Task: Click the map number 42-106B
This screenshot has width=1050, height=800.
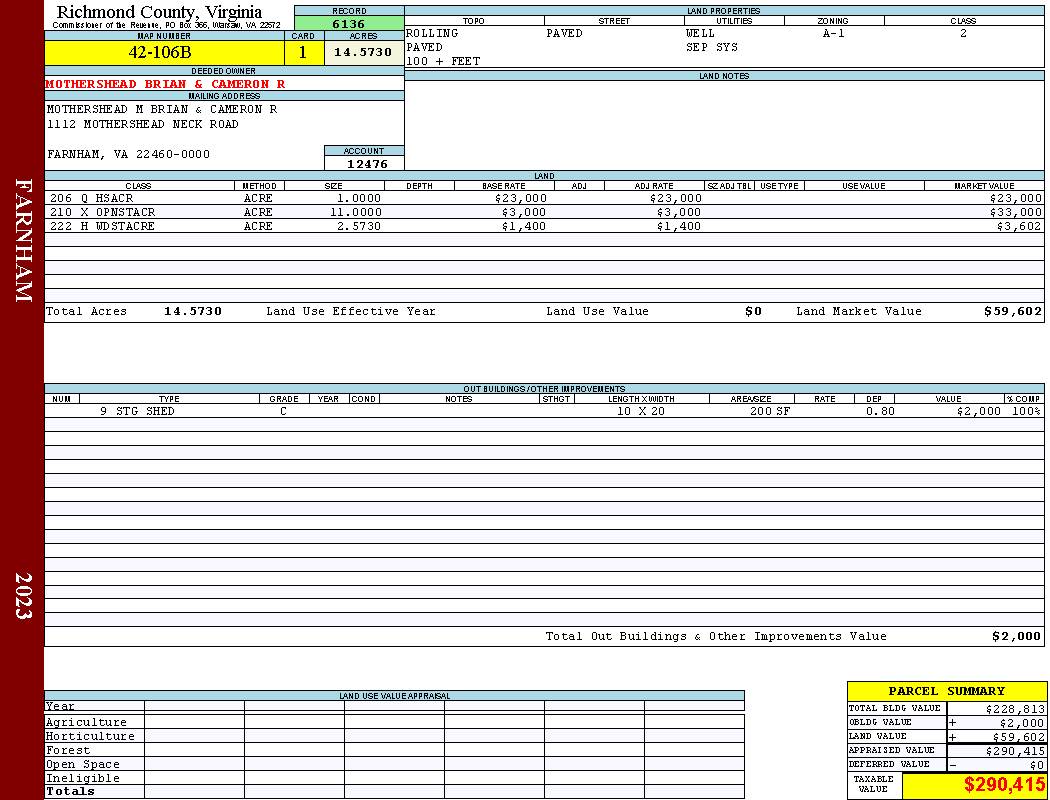Action: click(x=159, y=53)
